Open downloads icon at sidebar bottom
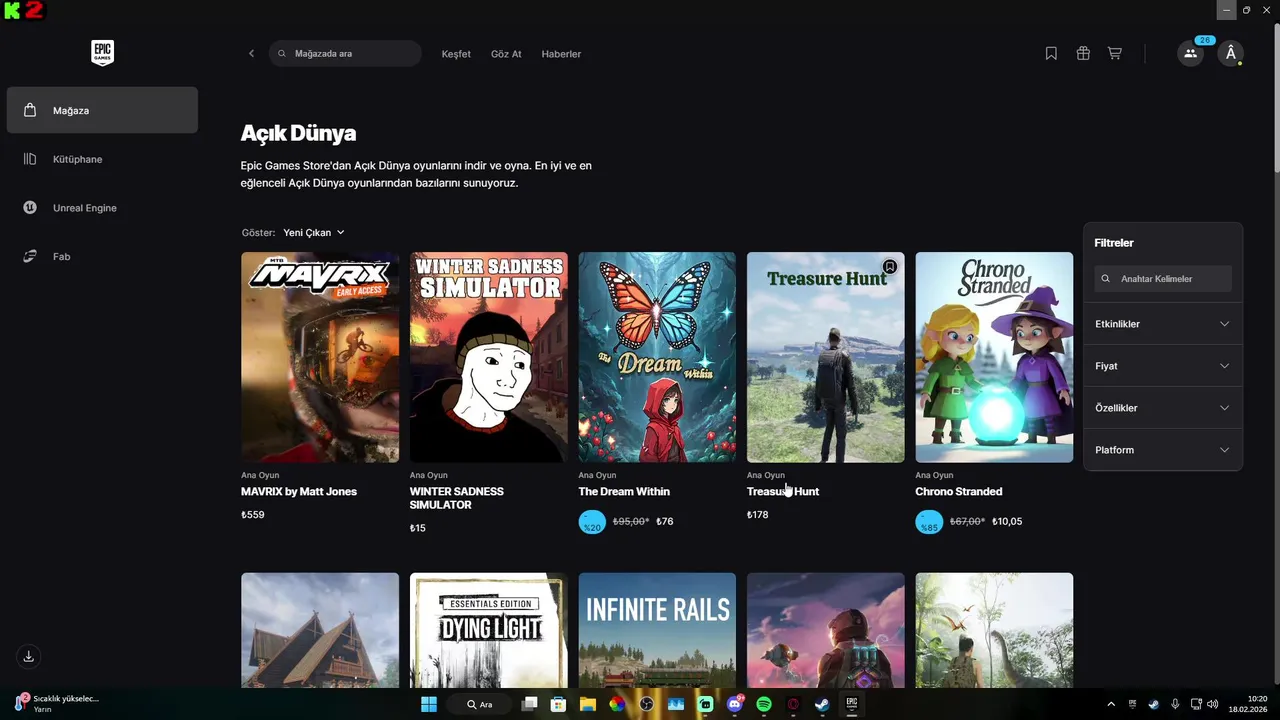Image resolution: width=1280 pixels, height=720 pixels. click(29, 656)
